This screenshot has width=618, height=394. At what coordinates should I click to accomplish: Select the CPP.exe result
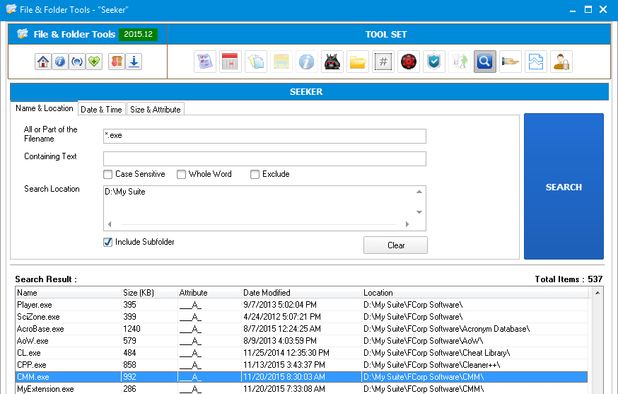302,365
